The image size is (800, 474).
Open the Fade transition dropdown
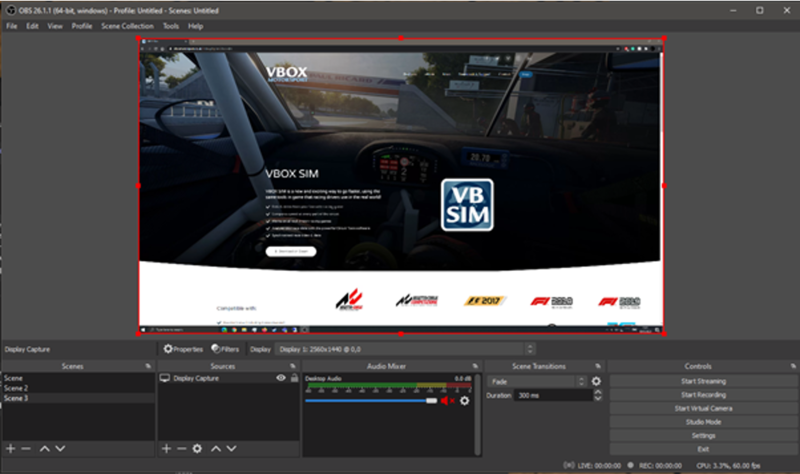pos(537,381)
